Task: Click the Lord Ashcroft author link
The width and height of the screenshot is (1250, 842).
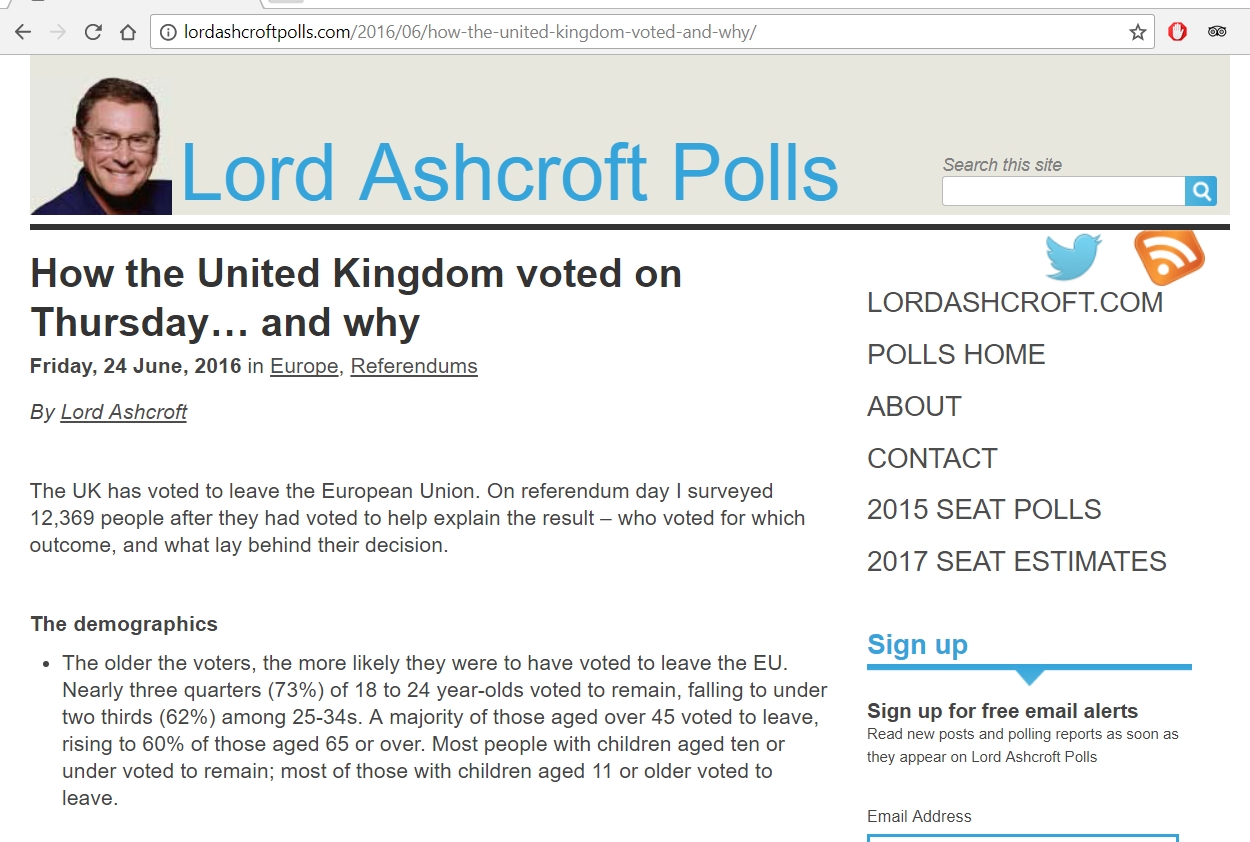Action: (x=124, y=412)
